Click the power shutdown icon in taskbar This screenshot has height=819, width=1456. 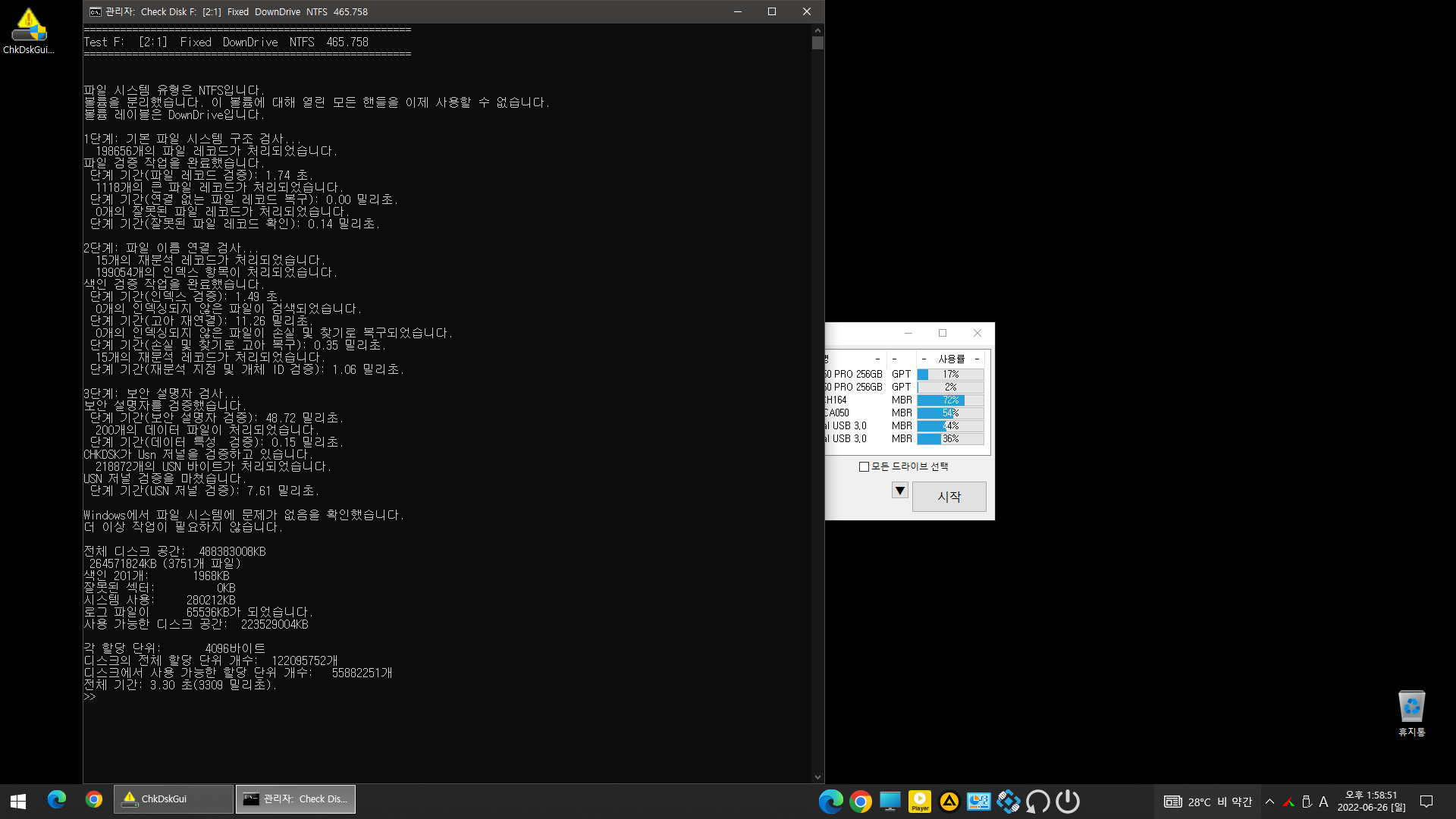(x=1068, y=802)
